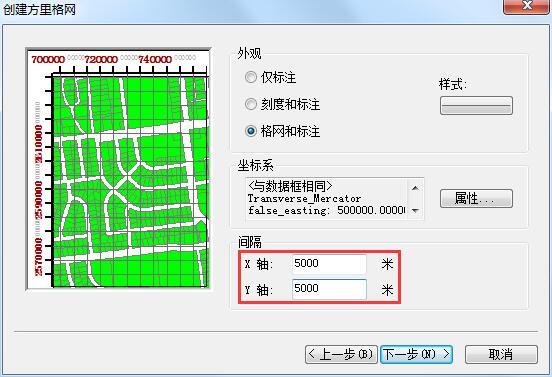The width and height of the screenshot is (552, 377).
Task: Click the <与数据框相同> line in 坐标系 box
Action: pos(290,186)
